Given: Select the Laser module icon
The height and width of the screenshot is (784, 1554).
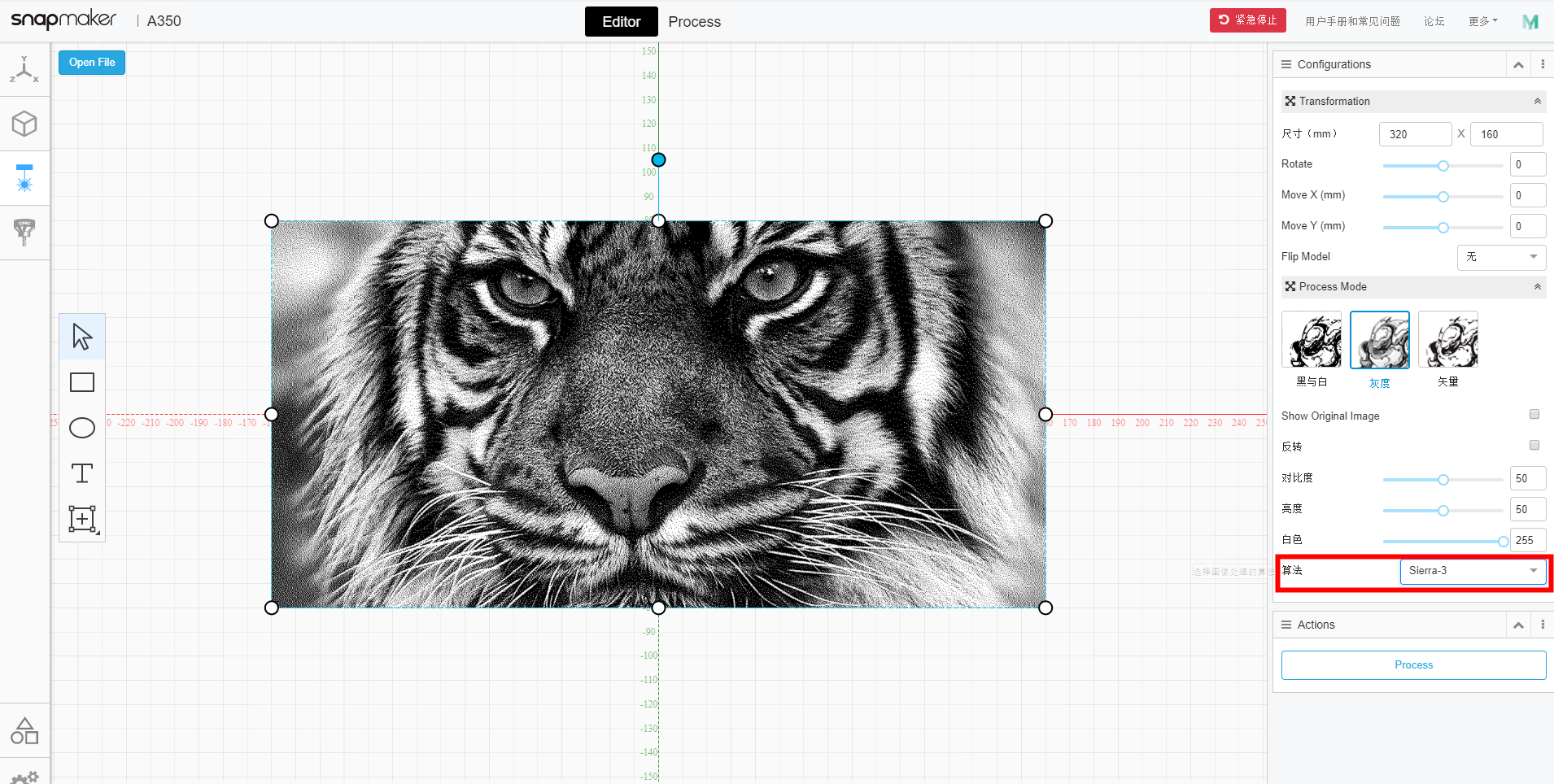Looking at the screenshot, I should [24, 178].
